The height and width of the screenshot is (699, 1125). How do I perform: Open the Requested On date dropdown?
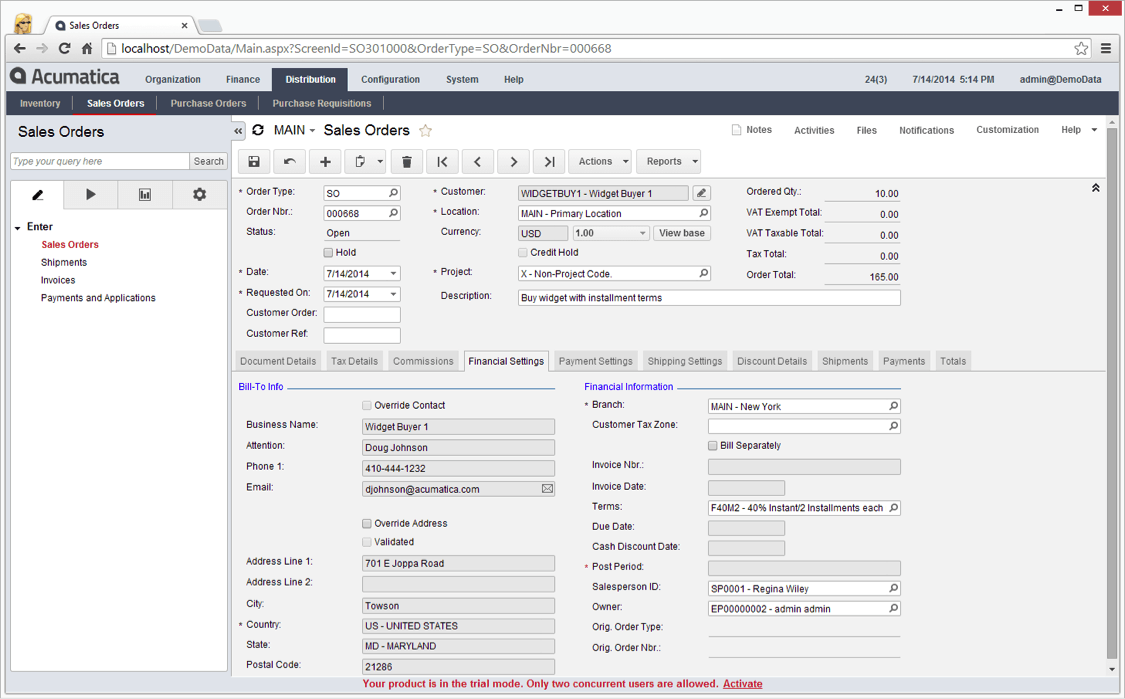393,294
